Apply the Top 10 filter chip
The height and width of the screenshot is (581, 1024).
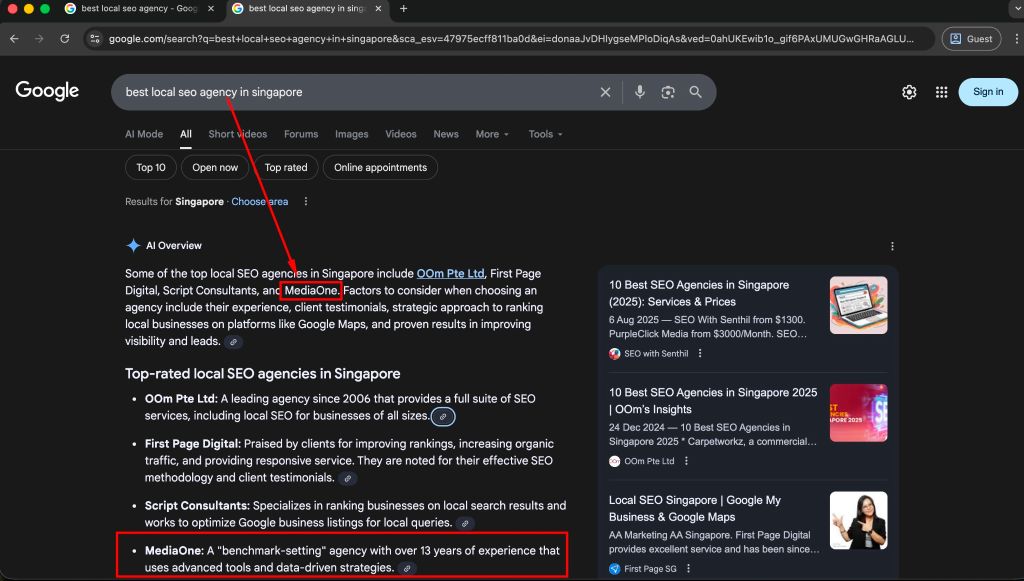151,168
